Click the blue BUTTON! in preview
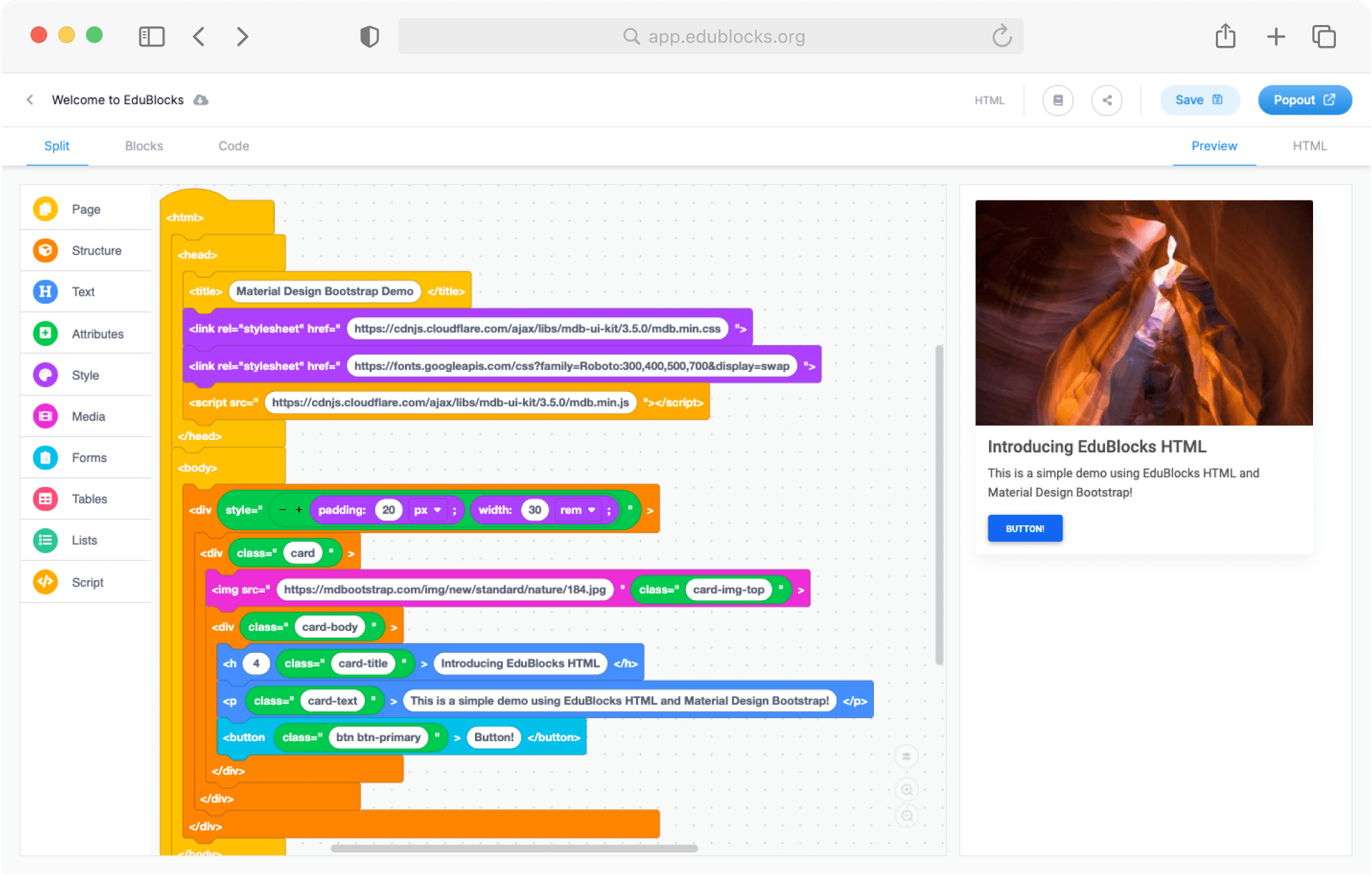Image resolution: width=1372 pixels, height=875 pixels. coord(1025,529)
